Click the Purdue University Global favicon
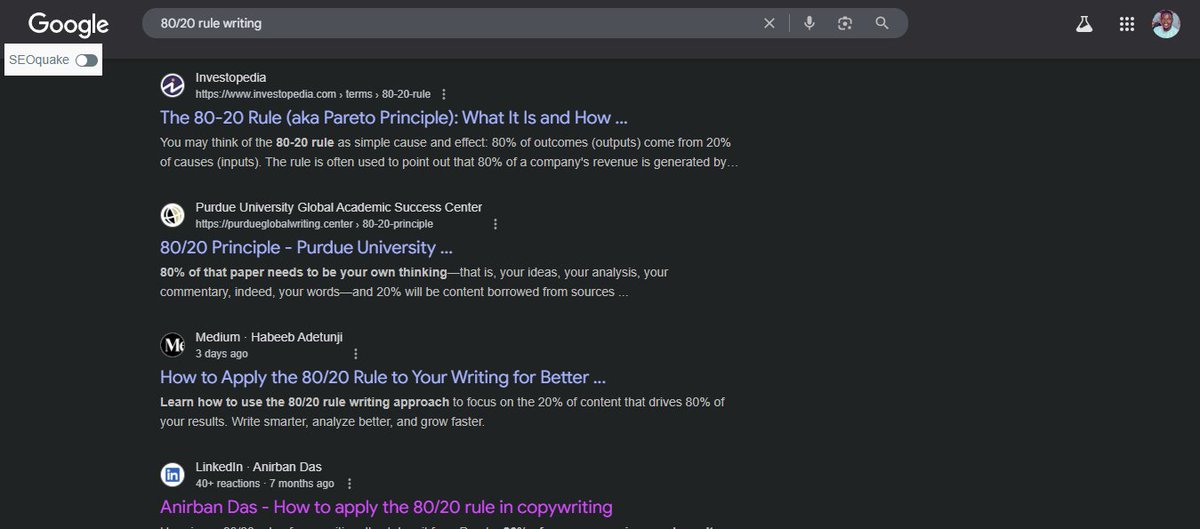Screen dimensions: 1200x529 (x=173, y=215)
